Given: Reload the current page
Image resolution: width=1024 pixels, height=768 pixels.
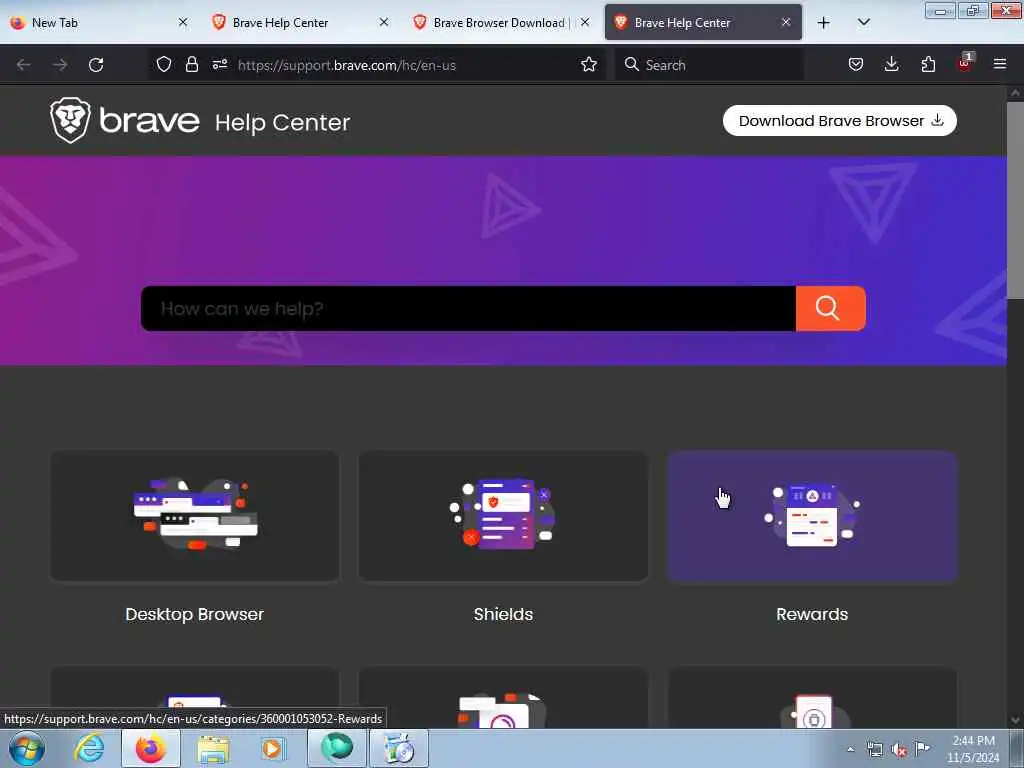Looking at the screenshot, I should pos(96,65).
